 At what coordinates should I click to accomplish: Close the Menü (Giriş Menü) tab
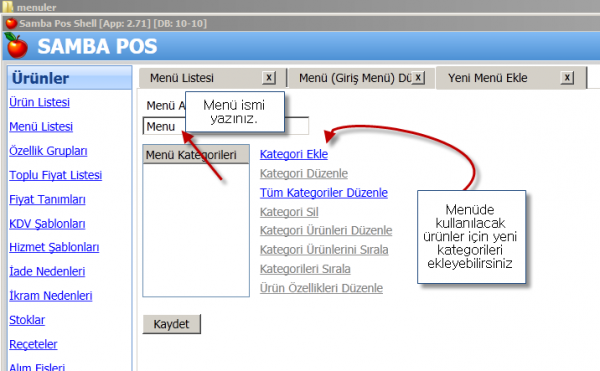pyautogui.click(x=418, y=78)
